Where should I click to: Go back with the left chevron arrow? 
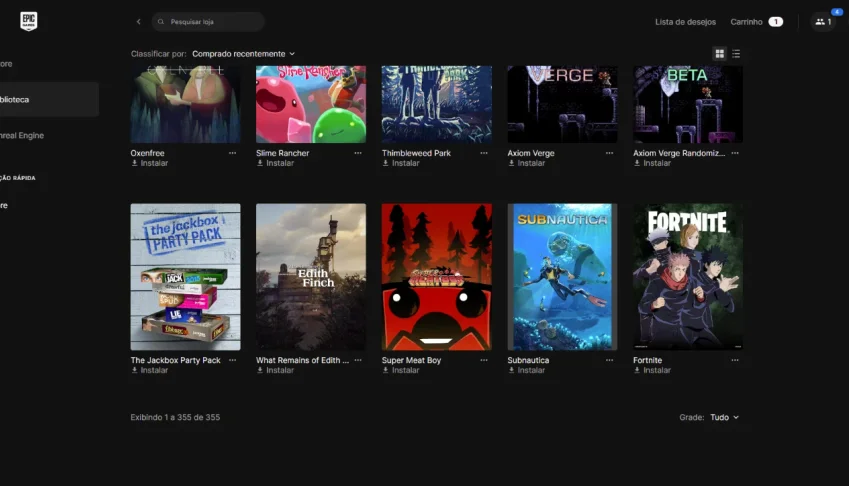coord(139,22)
